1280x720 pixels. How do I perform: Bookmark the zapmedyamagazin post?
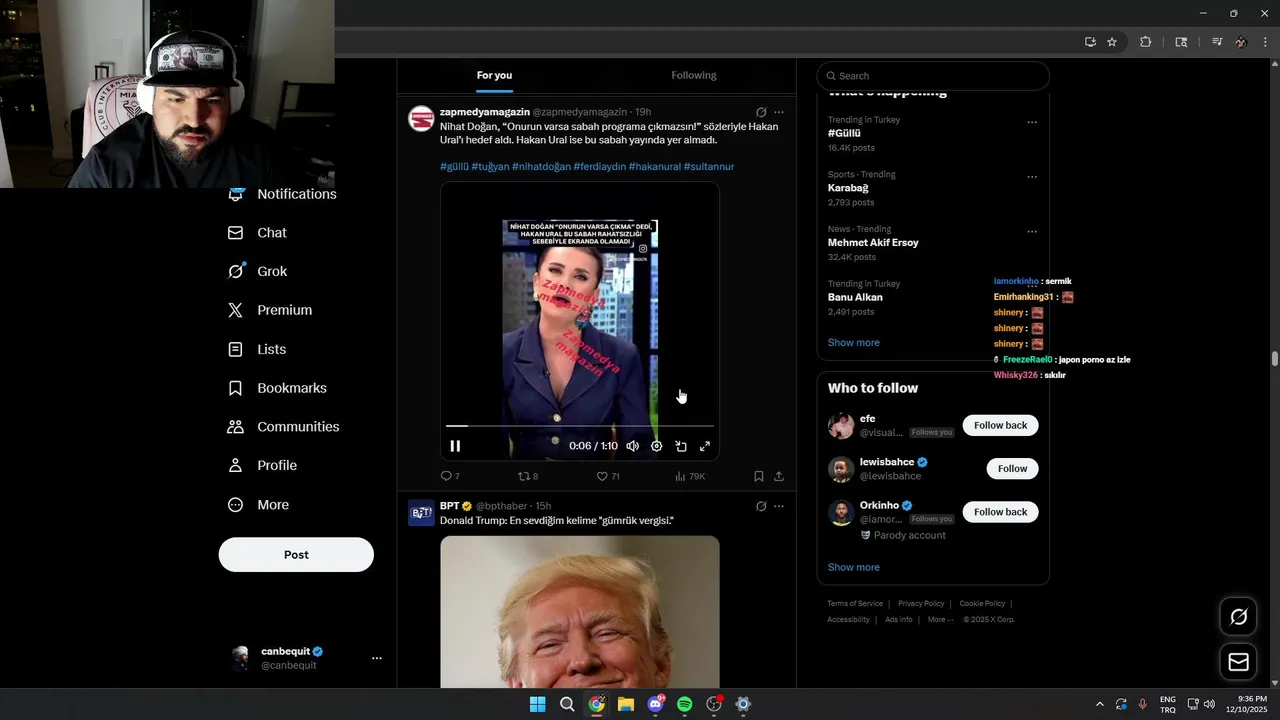[759, 476]
